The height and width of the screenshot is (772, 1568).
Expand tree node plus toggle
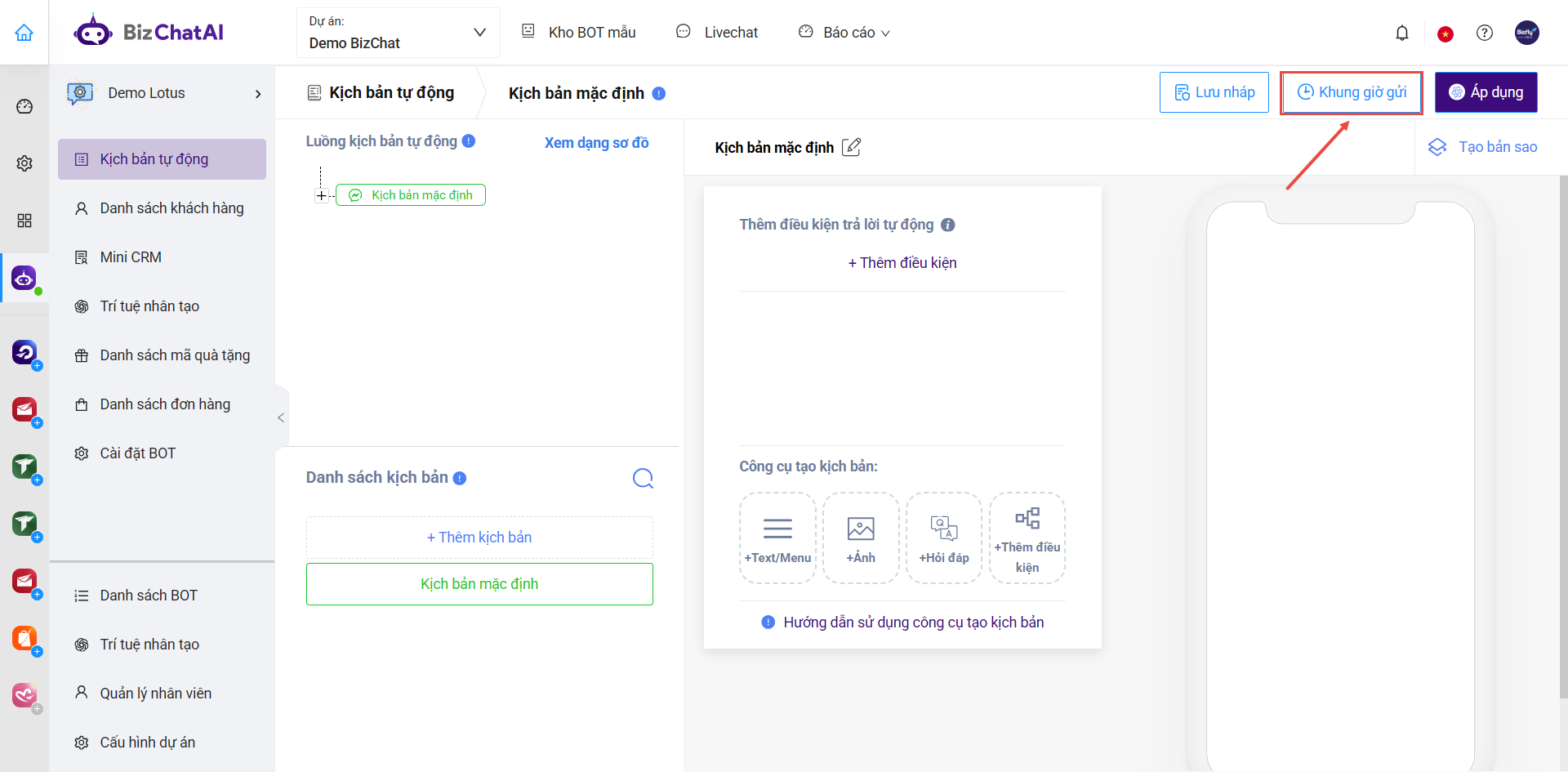pos(322,196)
